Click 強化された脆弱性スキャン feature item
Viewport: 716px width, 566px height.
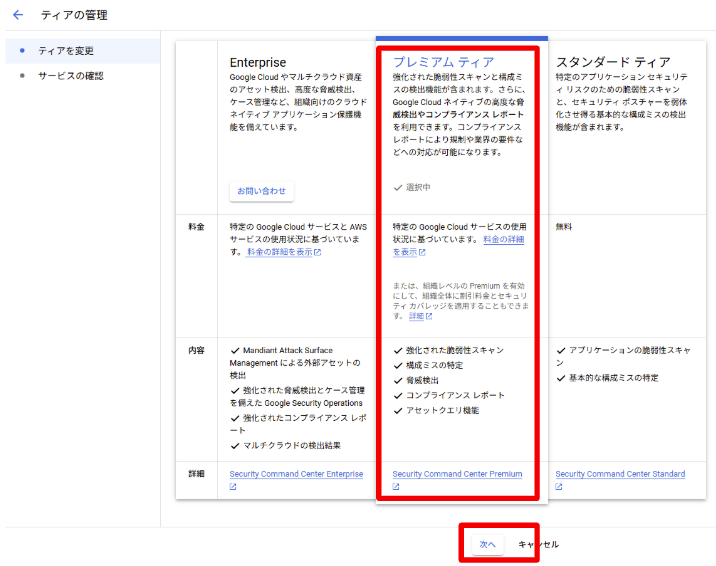448,350
